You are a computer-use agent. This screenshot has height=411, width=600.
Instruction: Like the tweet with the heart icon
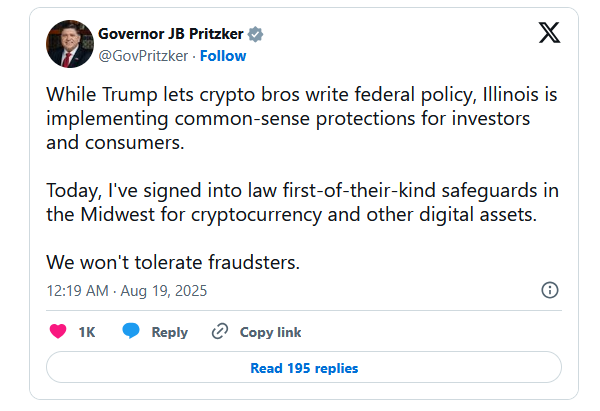click(58, 331)
